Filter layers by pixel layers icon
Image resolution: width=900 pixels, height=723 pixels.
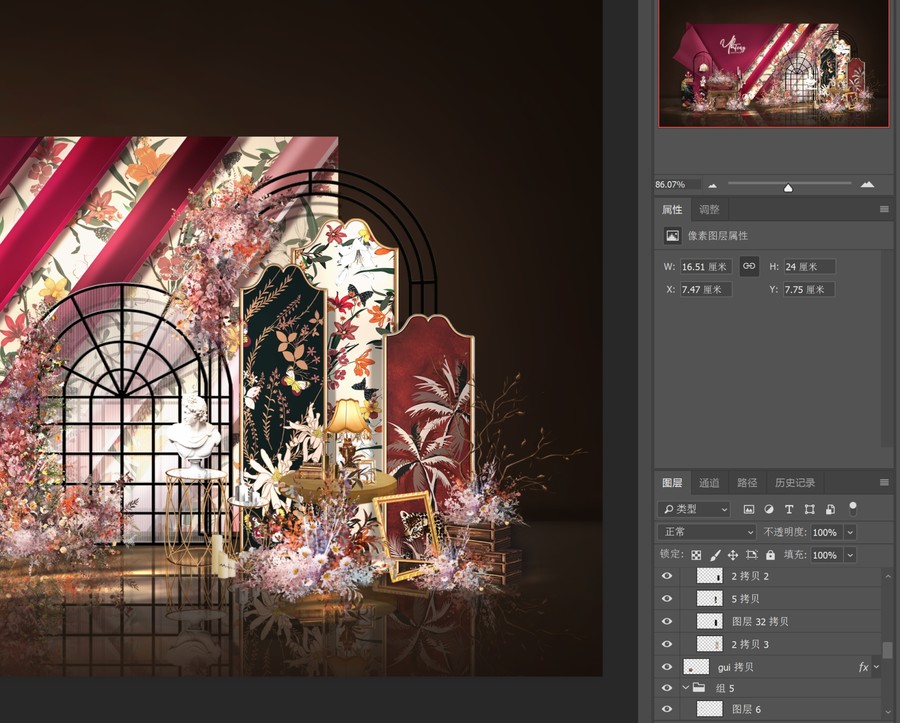749,509
